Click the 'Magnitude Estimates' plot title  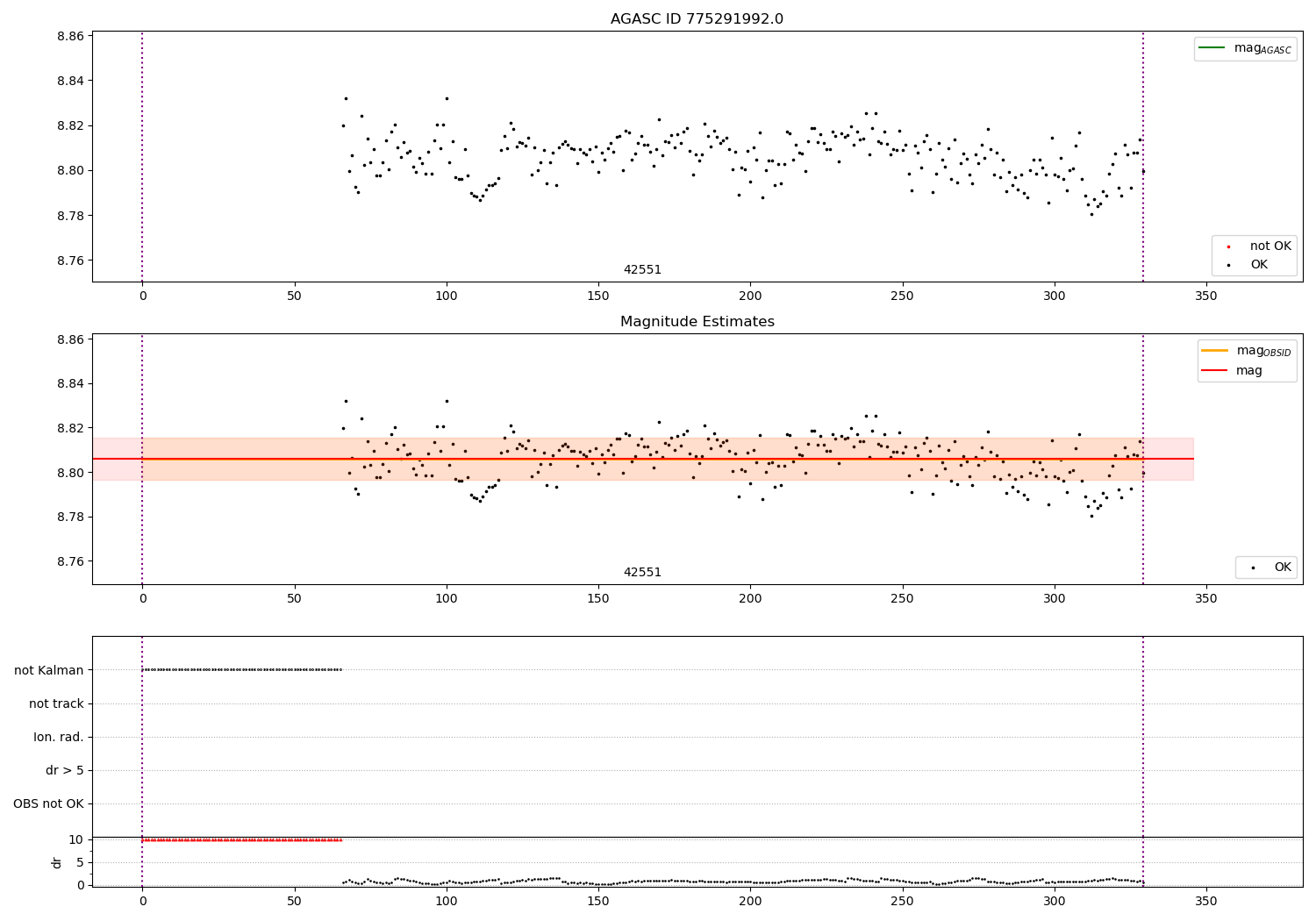697,322
